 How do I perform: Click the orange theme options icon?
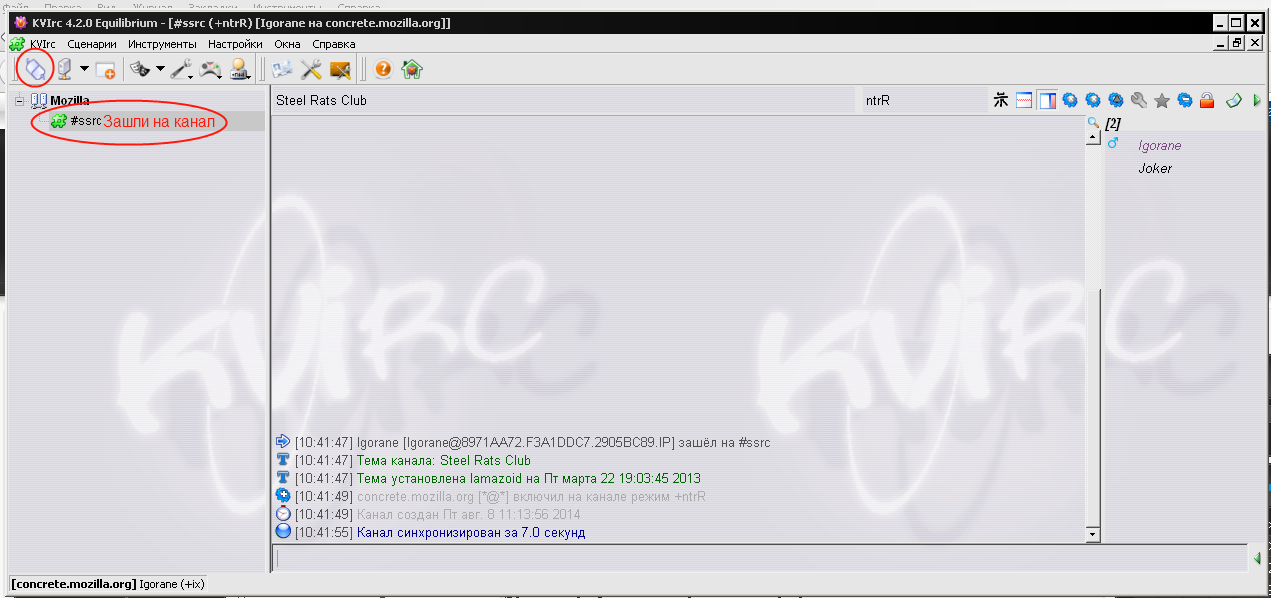(x=340, y=69)
